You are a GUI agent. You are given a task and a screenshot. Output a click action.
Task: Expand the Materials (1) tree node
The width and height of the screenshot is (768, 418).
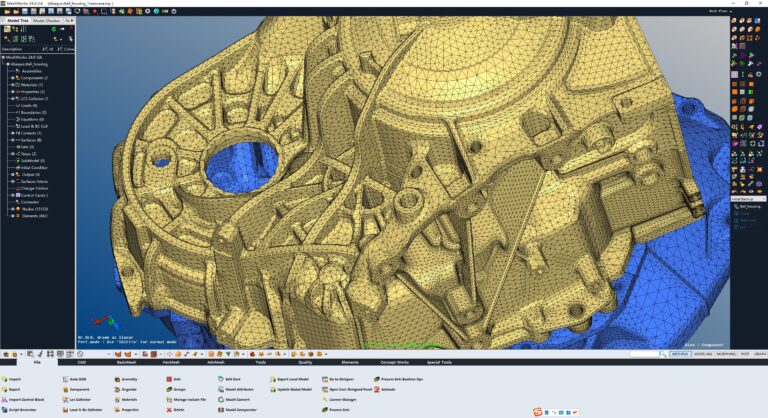[x=13, y=85]
